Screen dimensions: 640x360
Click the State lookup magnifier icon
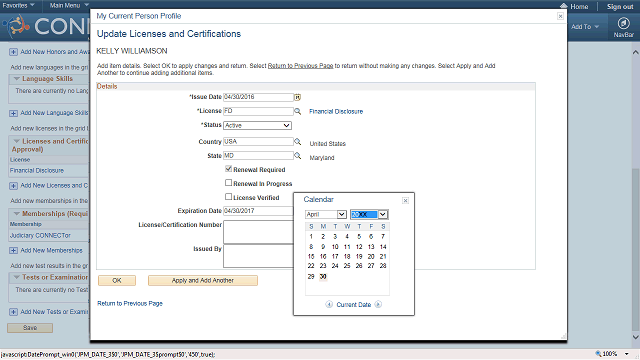coord(298,156)
